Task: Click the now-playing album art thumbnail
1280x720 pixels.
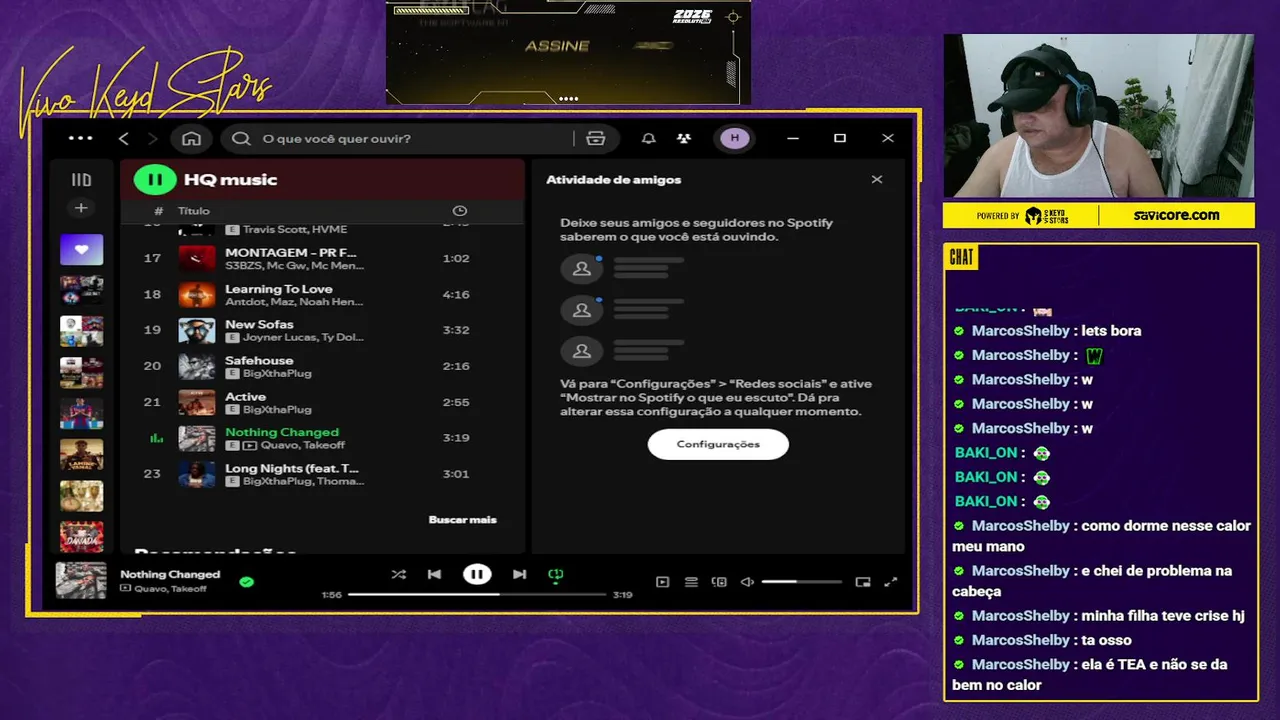Action: click(x=81, y=580)
